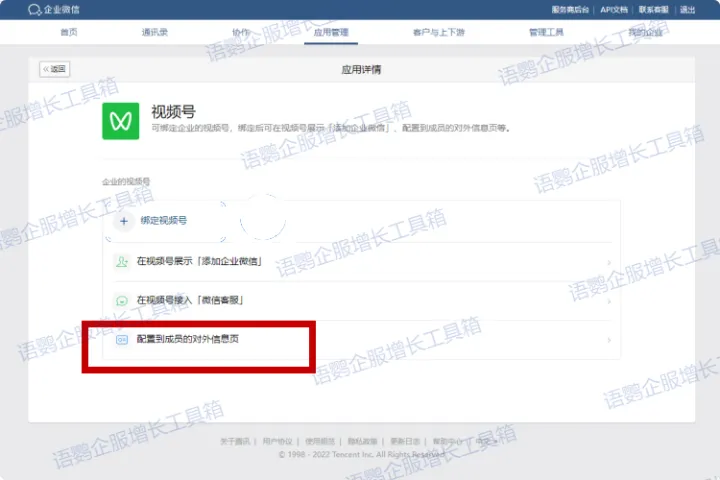Go to the 协作 tab

[241, 32]
